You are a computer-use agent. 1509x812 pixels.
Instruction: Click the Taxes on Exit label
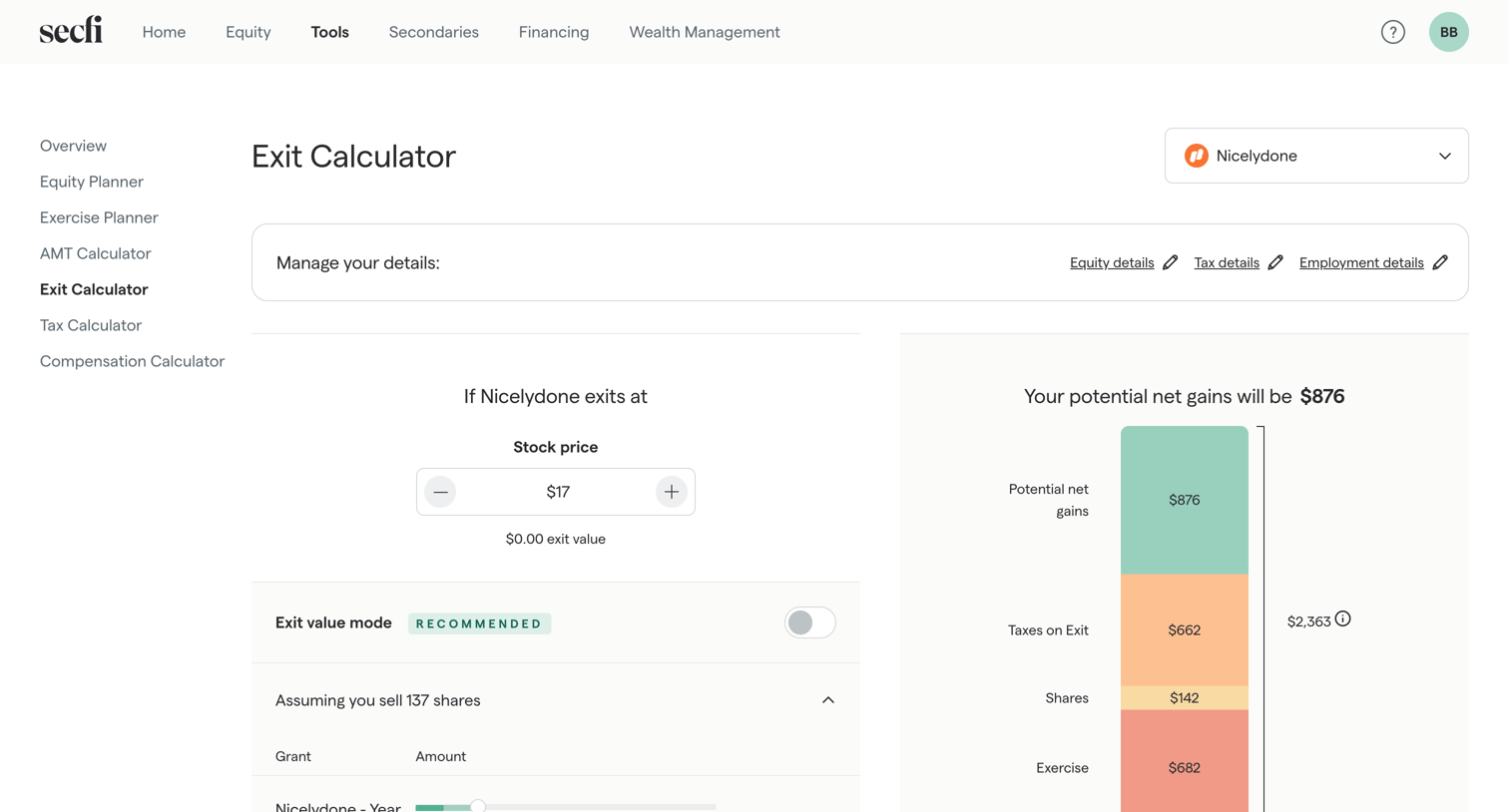coord(1048,630)
